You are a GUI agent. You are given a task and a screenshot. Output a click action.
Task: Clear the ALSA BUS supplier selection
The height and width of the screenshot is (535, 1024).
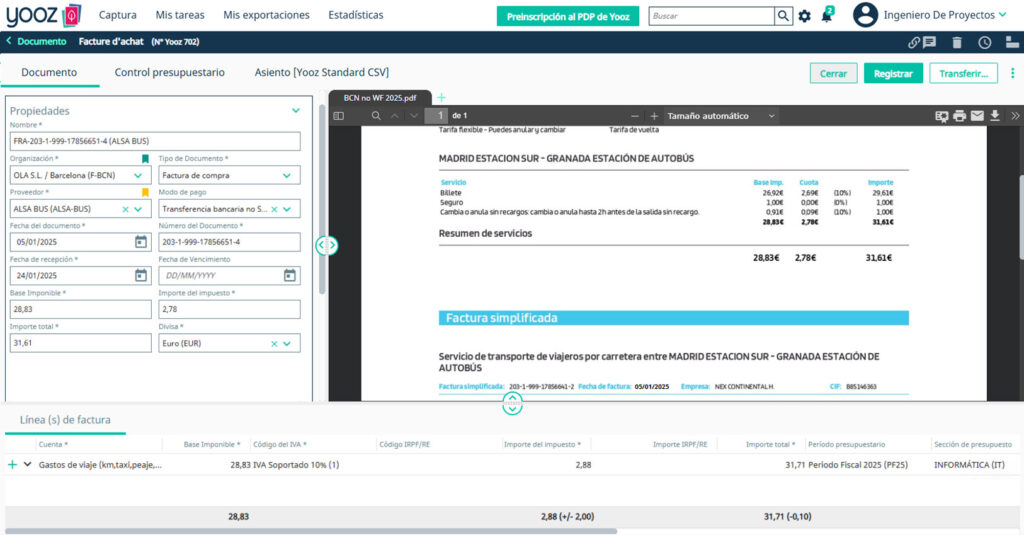(x=125, y=209)
